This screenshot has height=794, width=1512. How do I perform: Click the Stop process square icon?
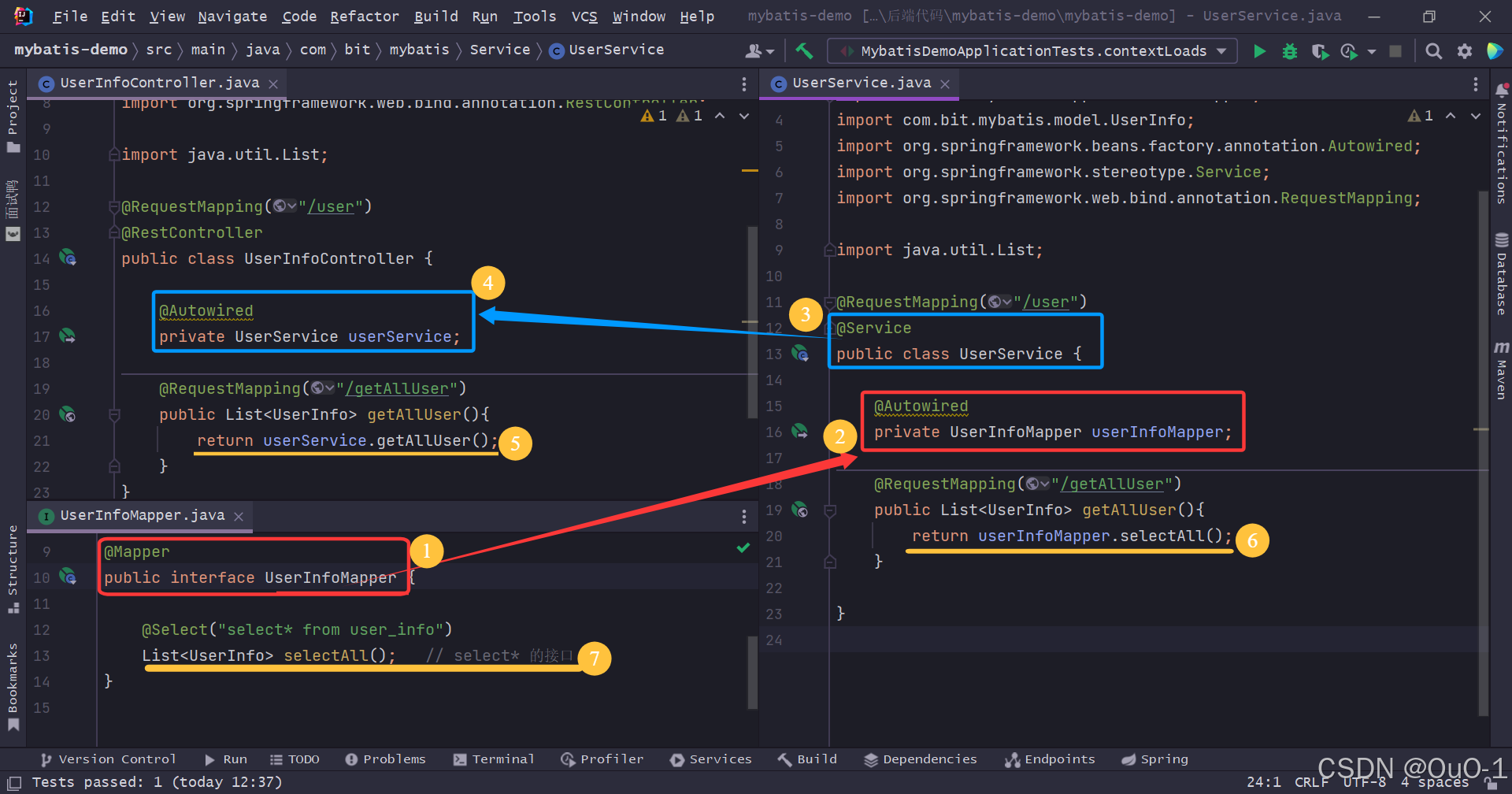(1395, 51)
